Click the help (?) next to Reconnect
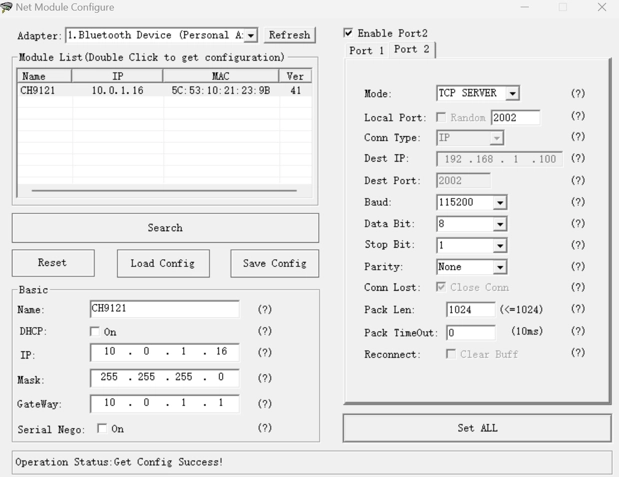 [x=578, y=352]
